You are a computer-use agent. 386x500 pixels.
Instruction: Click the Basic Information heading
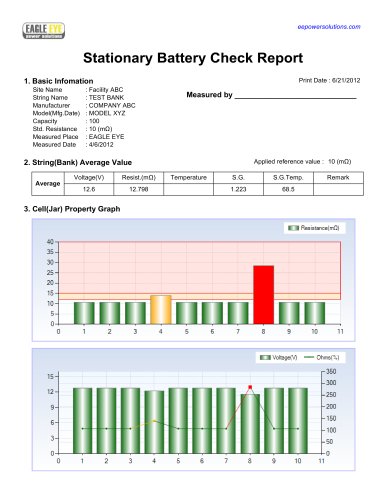tap(58, 81)
